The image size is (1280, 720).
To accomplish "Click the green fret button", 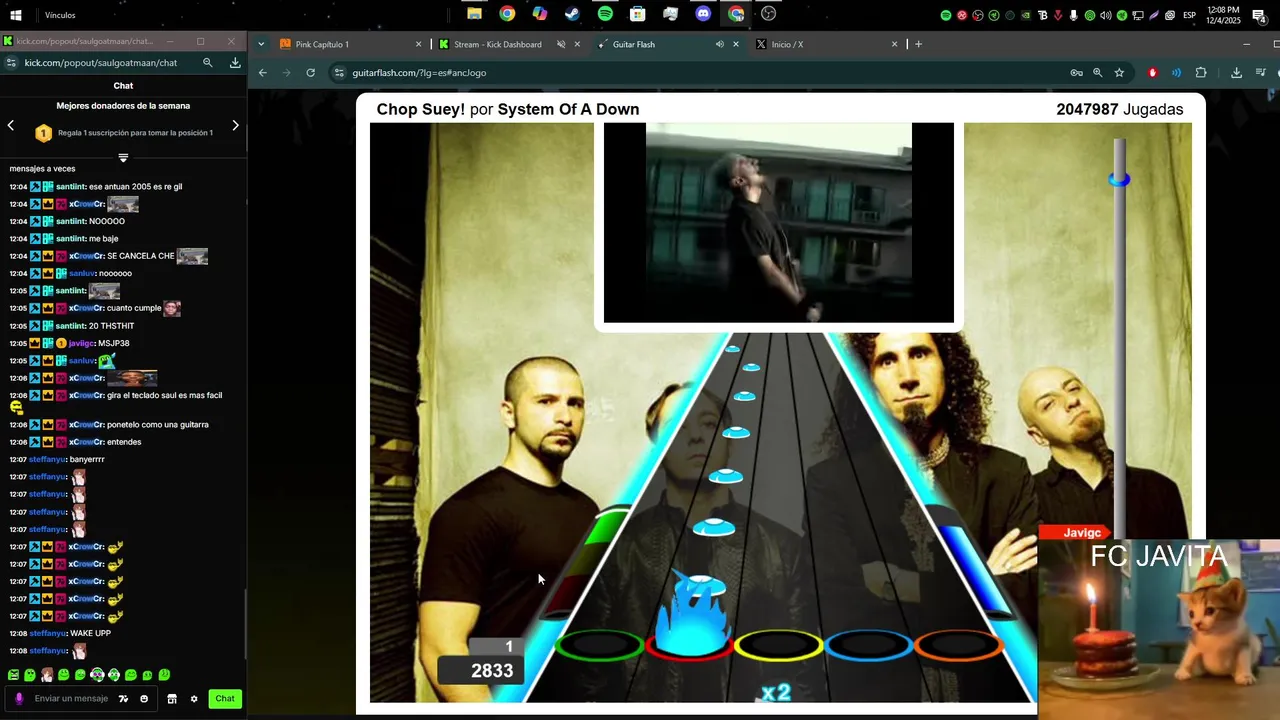I will pos(599,646).
